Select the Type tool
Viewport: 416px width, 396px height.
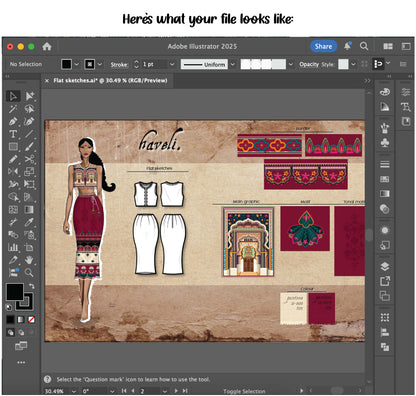(13, 134)
